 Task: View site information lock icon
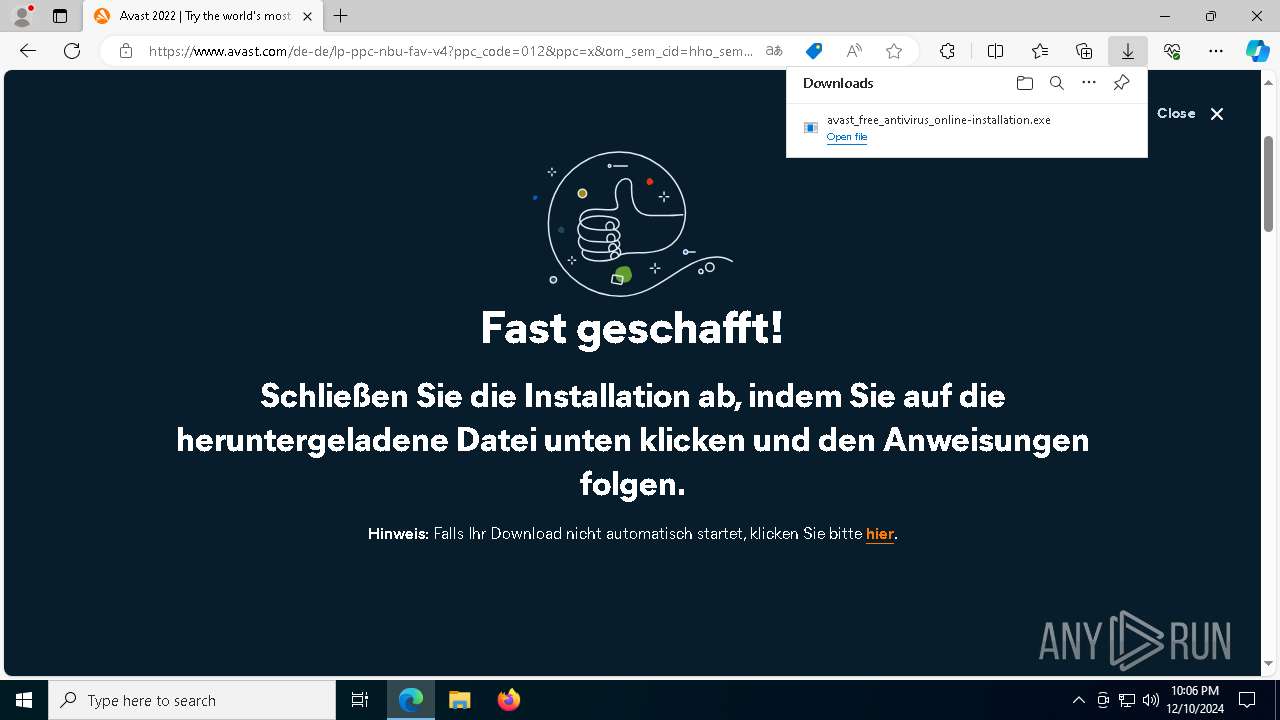(125, 51)
